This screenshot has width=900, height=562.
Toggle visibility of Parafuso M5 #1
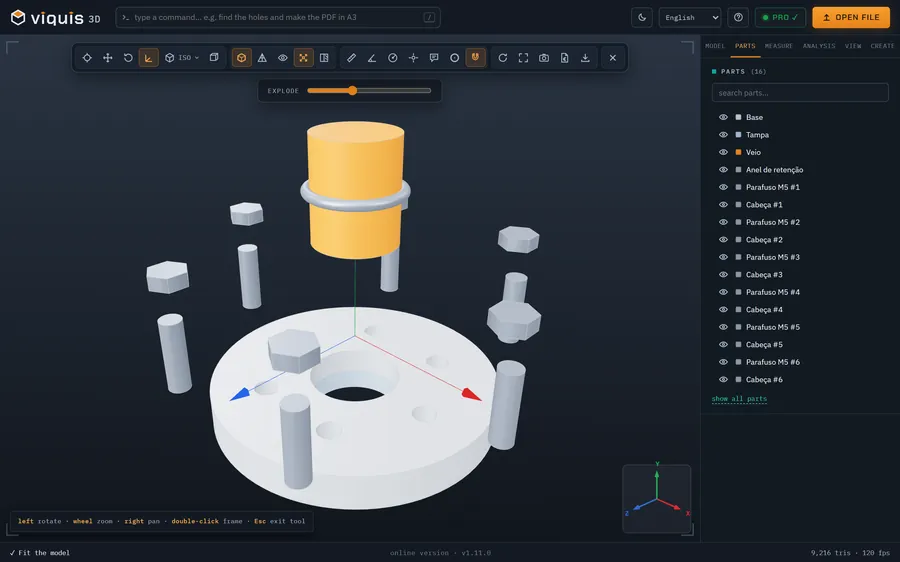(x=723, y=187)
